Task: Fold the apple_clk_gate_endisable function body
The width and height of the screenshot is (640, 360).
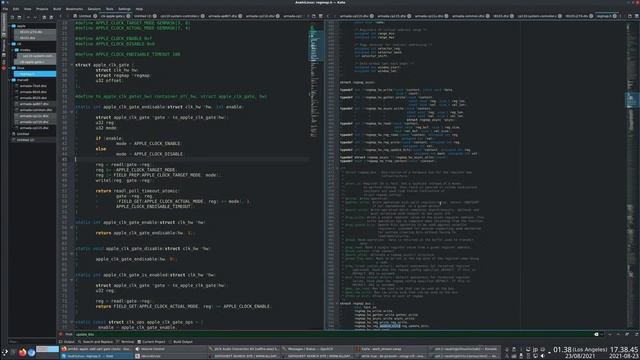Action: tap(72, 112)
